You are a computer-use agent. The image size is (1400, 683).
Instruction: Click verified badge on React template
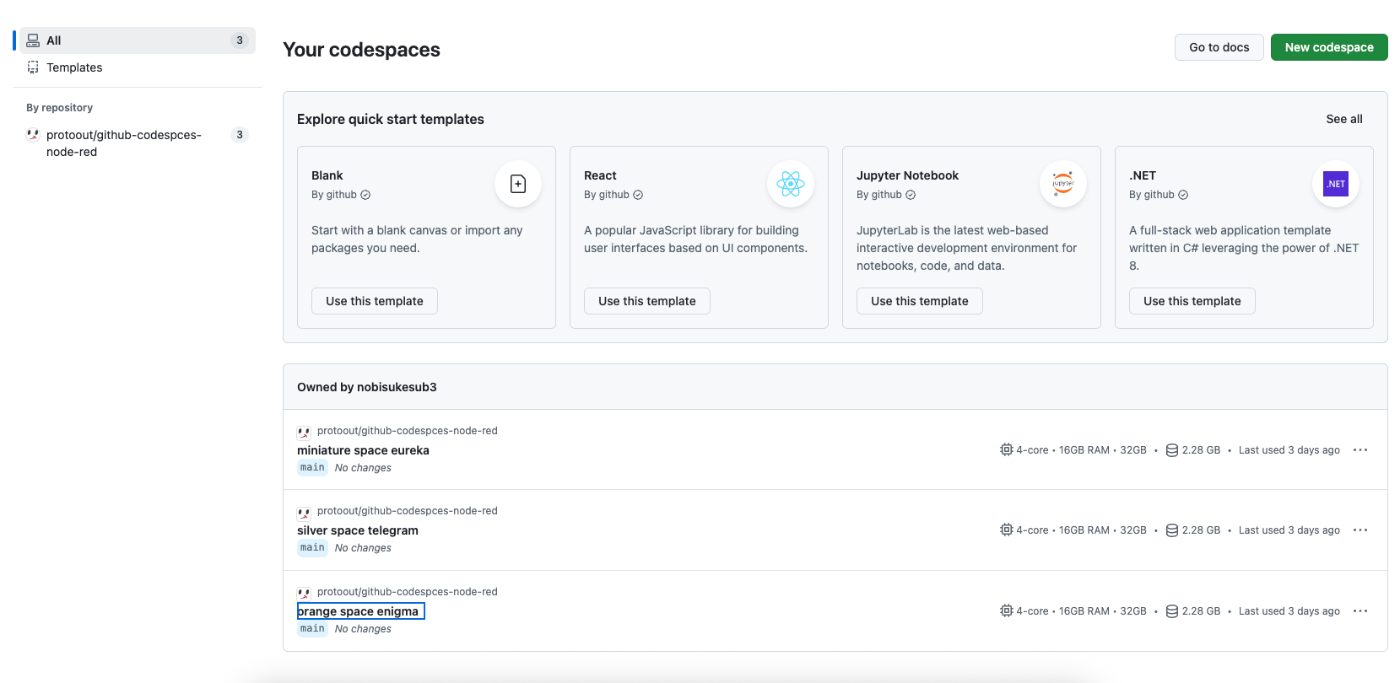[x=638, y=195]
